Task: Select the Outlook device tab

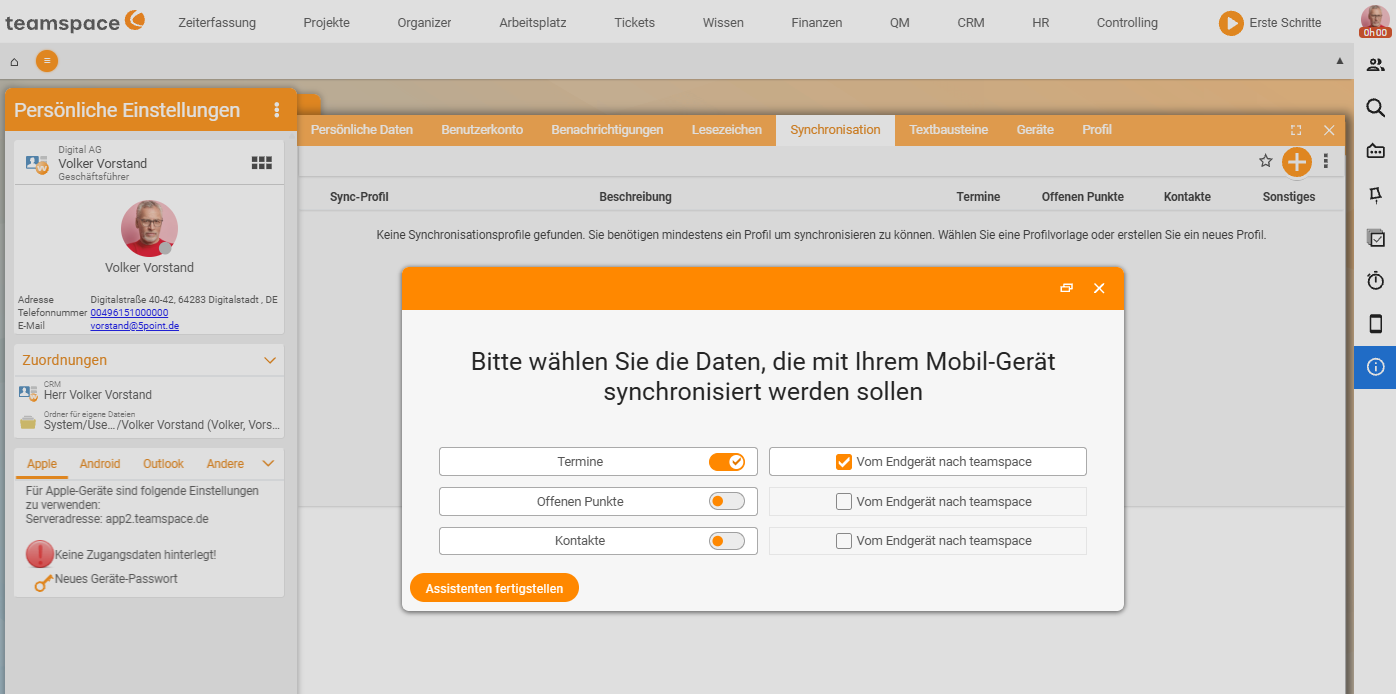Action: [x=163, y=464]
